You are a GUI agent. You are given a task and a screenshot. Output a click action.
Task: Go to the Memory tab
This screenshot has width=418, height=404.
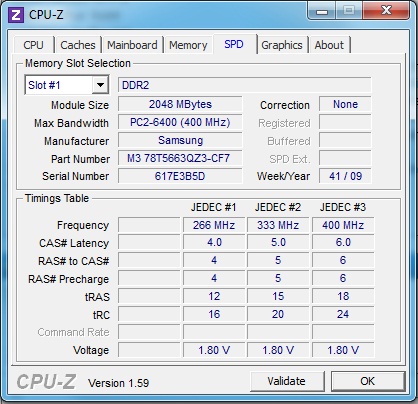[x=188, y=45]
